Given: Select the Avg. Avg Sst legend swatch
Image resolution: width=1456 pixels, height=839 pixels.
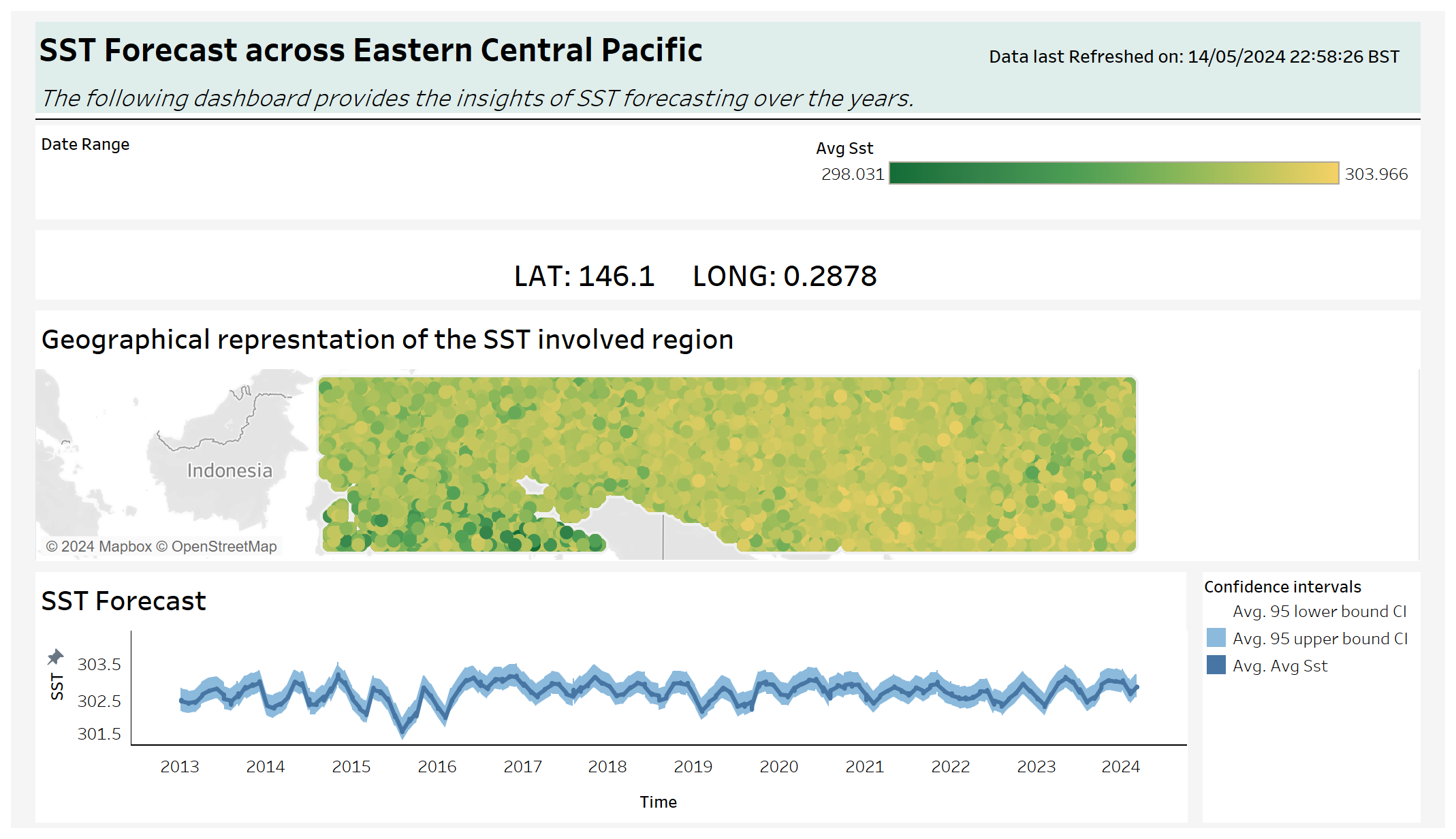Looking at the screenshot, I should [x=1216, y=665].
